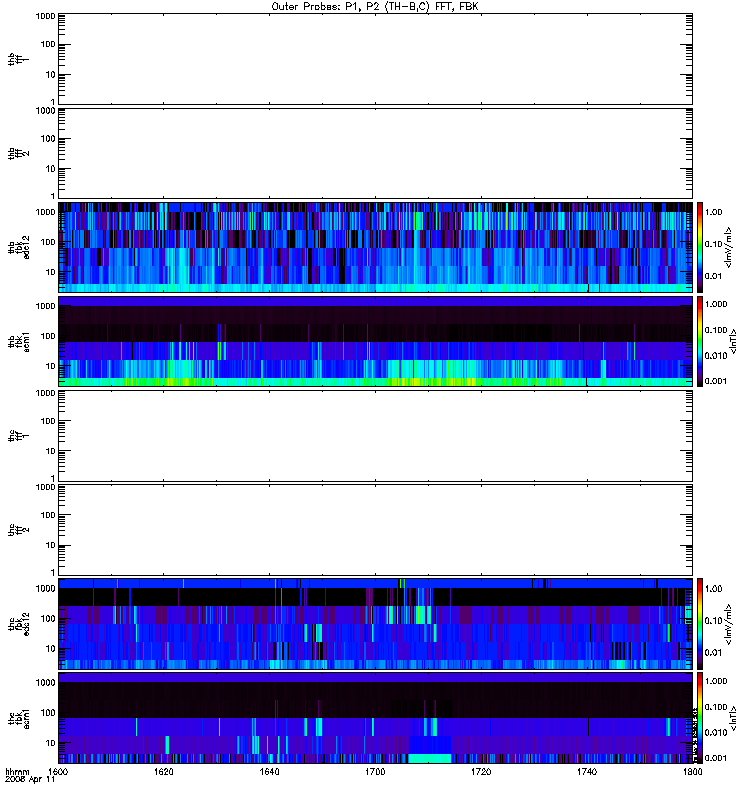Click the thc fbk edc12 spectrogram plot

click(376, 624)
